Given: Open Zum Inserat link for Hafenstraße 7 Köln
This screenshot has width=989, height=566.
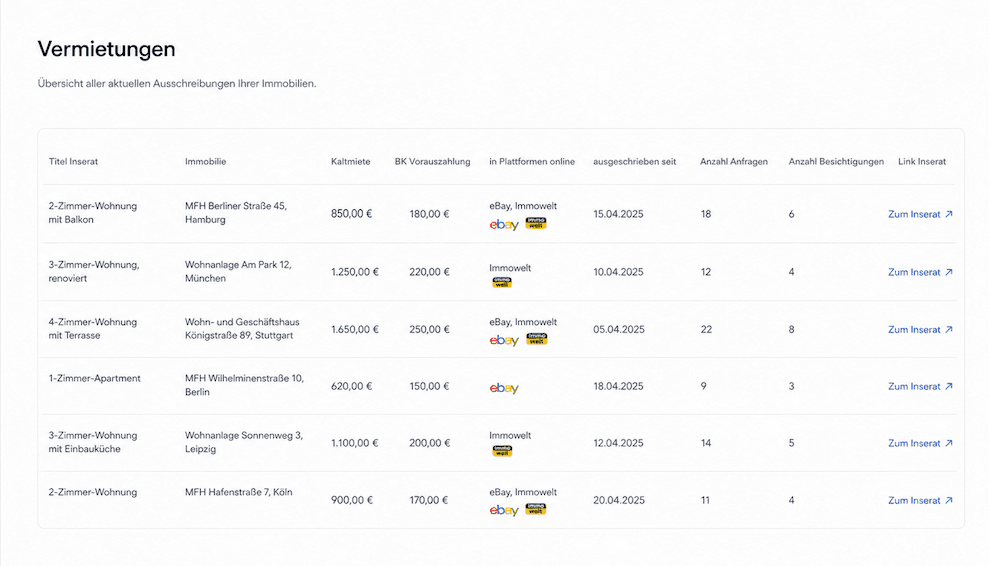Looking at the screenshot, I should (920, 500).
